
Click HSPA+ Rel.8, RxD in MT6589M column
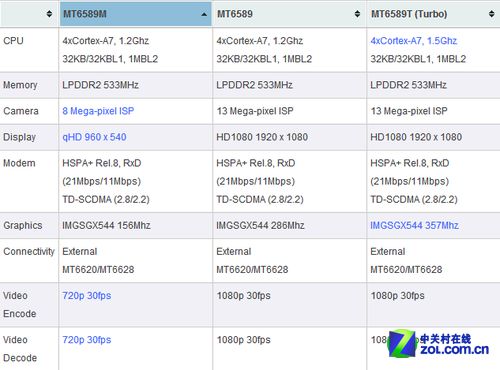pos(102,163)
